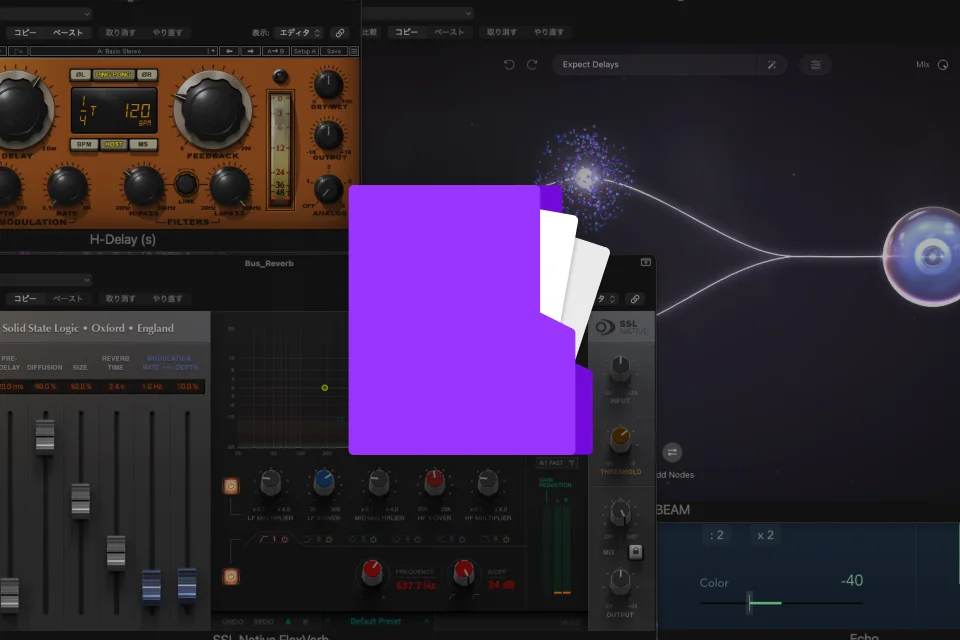Click the FlexVerb HF X-OVER red knob
The height and width of the screenshot is (640, 960).
pos(434,483)
